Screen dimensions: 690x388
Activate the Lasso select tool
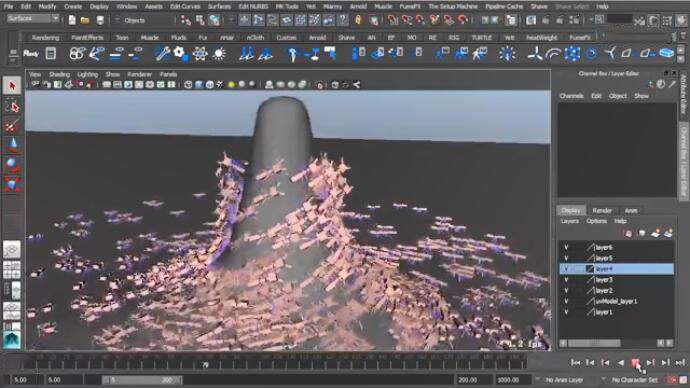click(12, 106)
